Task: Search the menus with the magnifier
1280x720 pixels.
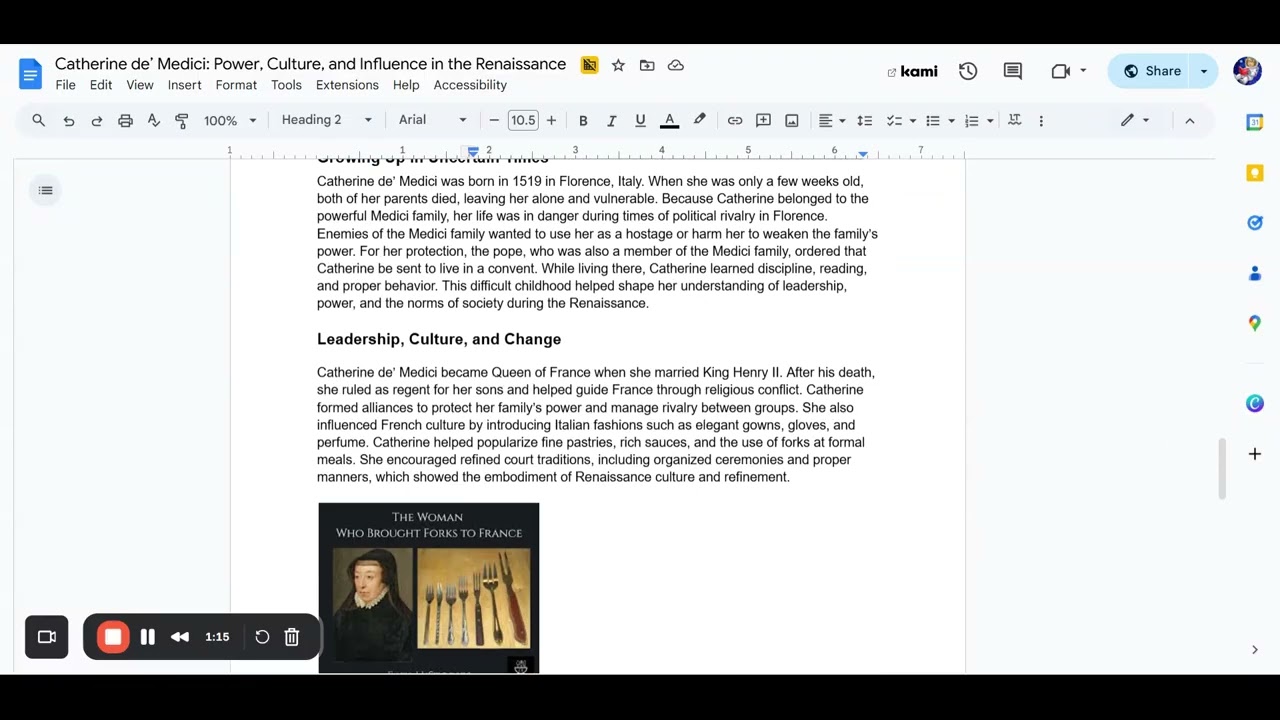Action: click(x=39, y=120)
